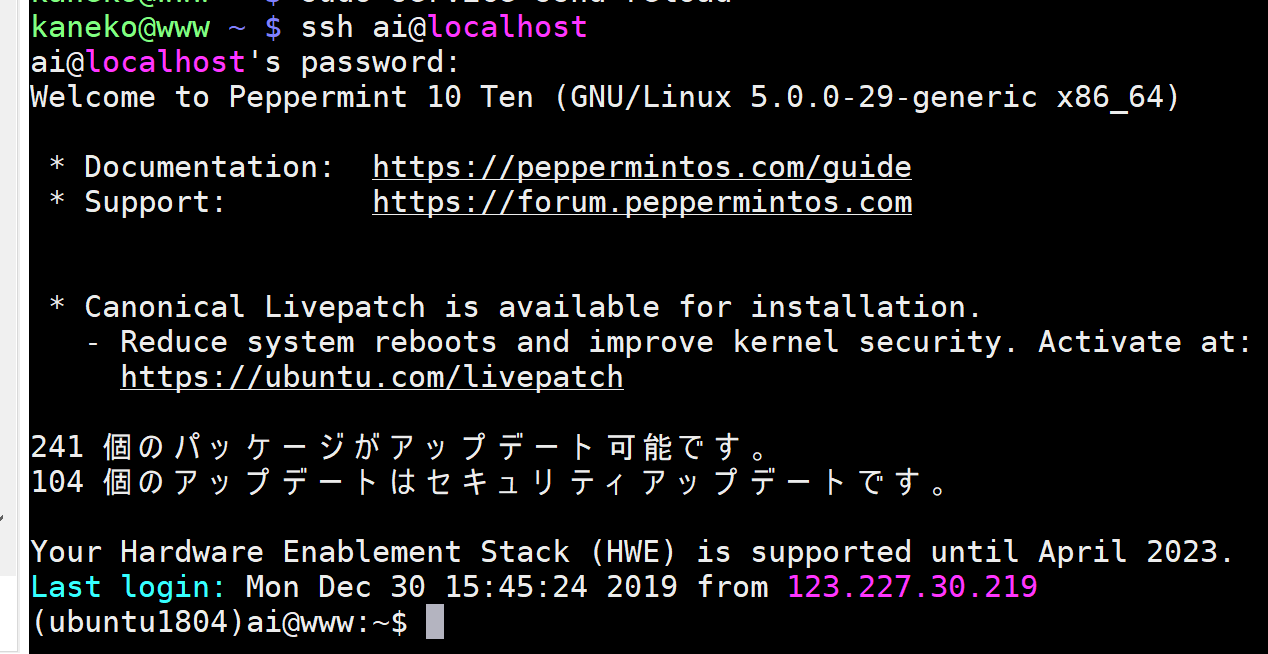
Task: Click the 'Canonical Livepatch is available' line
Action: coord(516,307)
